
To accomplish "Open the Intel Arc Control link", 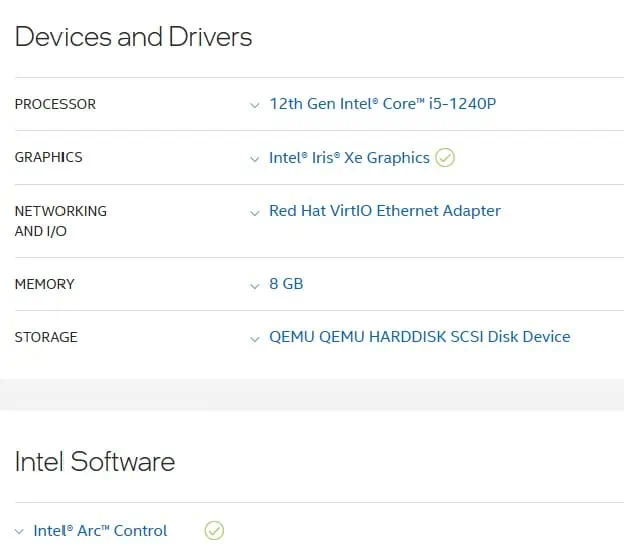I will (x=100, y=531).
